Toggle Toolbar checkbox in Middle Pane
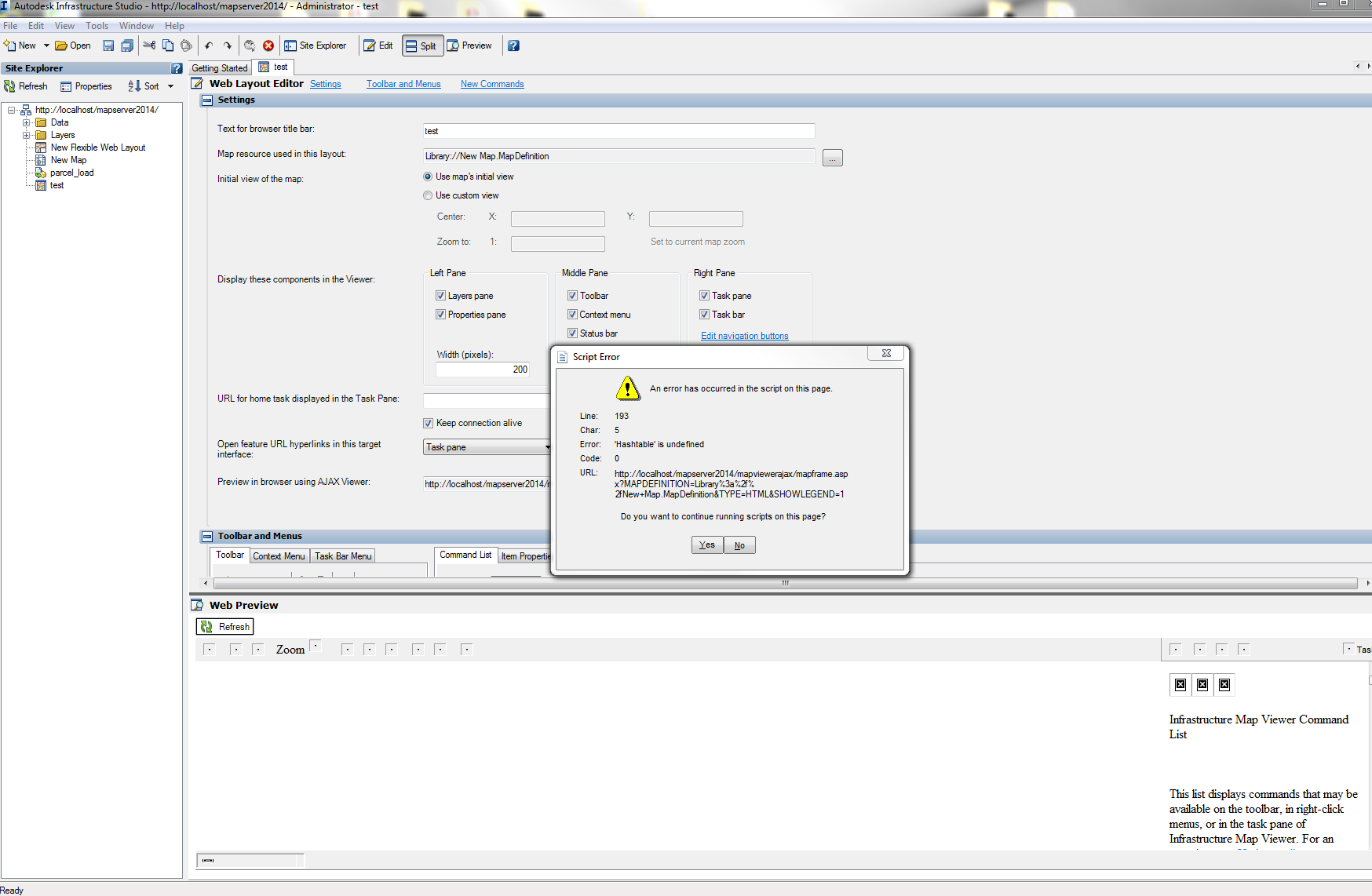 point(573,296)
